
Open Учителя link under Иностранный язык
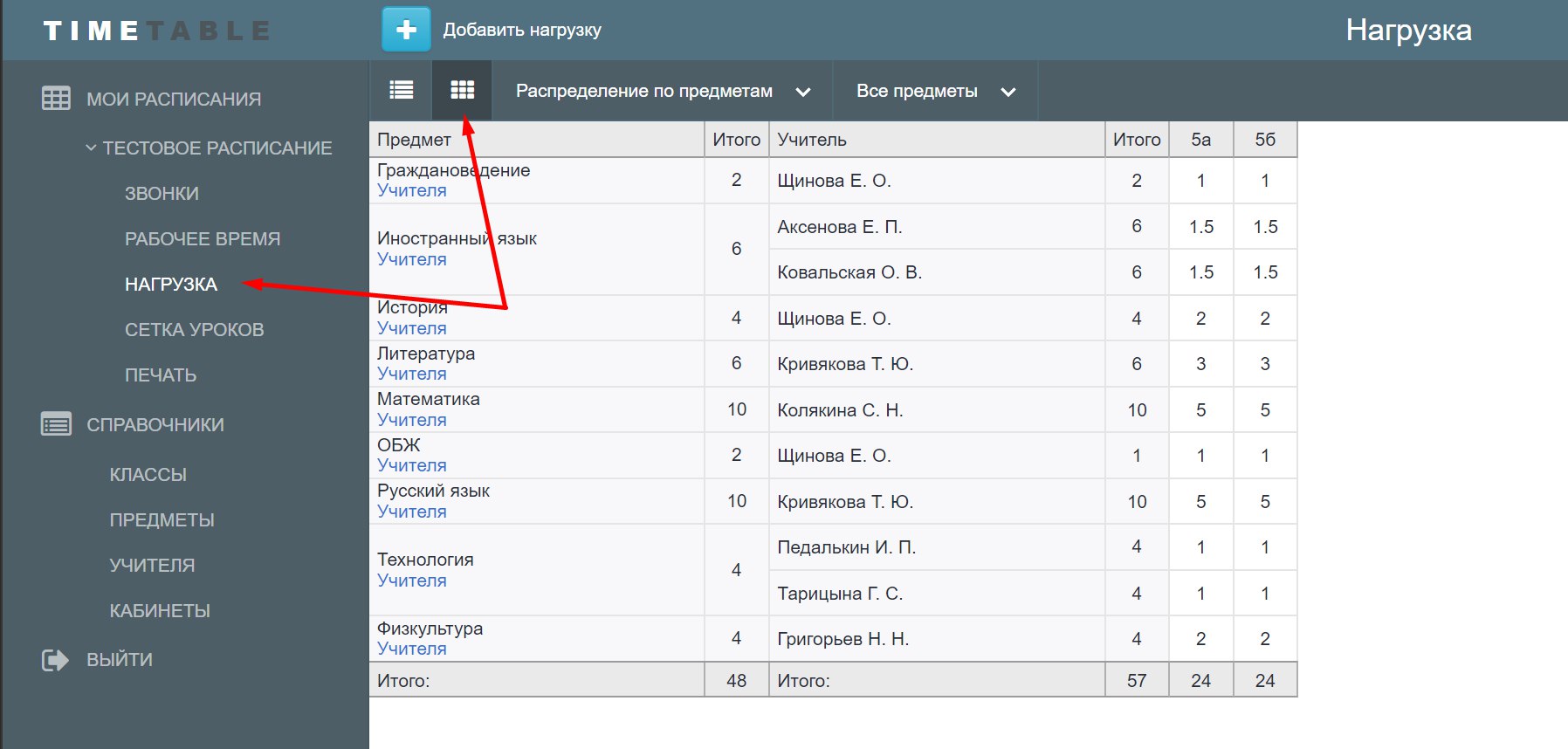412,259
